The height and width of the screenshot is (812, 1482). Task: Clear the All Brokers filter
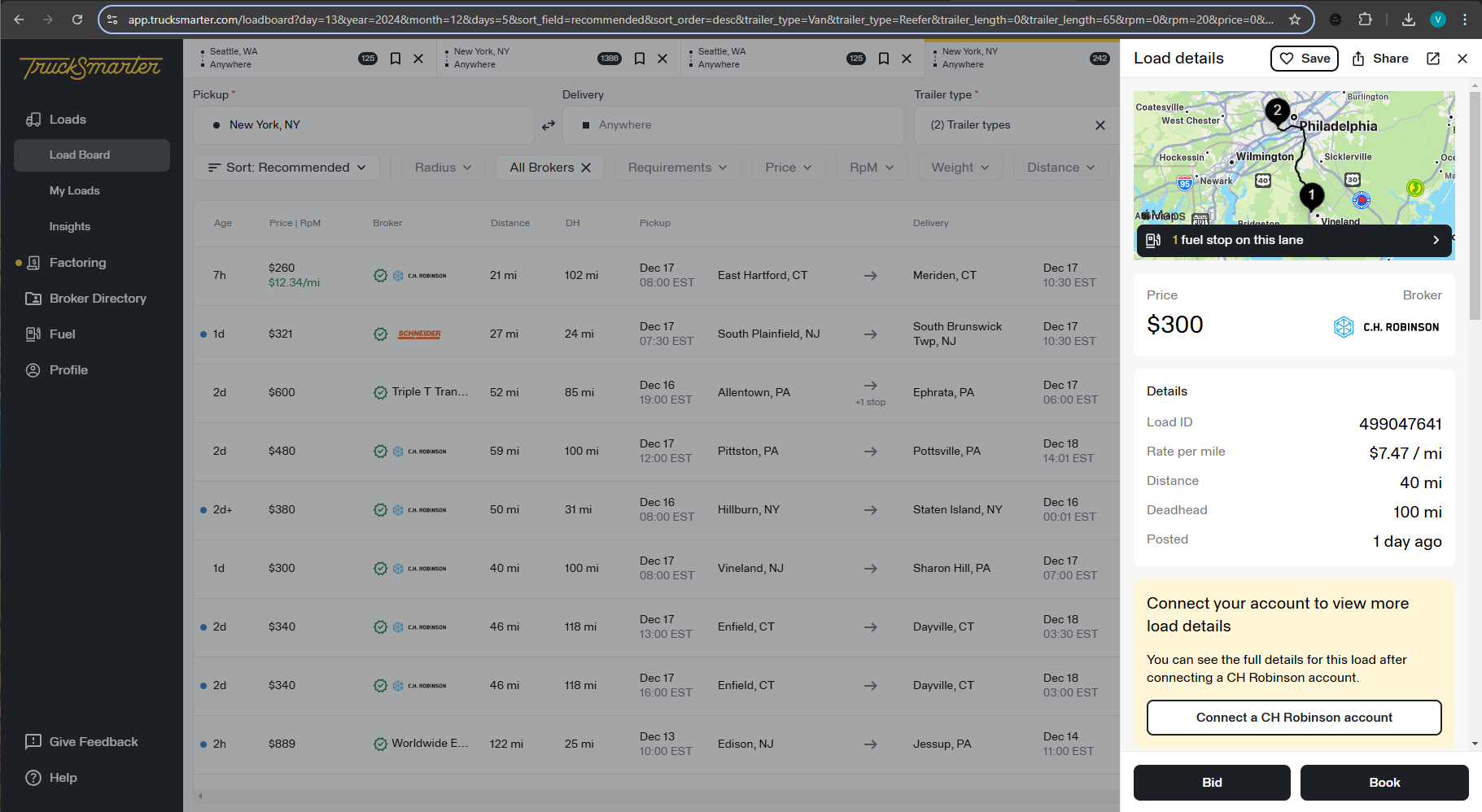click(586, 168)
